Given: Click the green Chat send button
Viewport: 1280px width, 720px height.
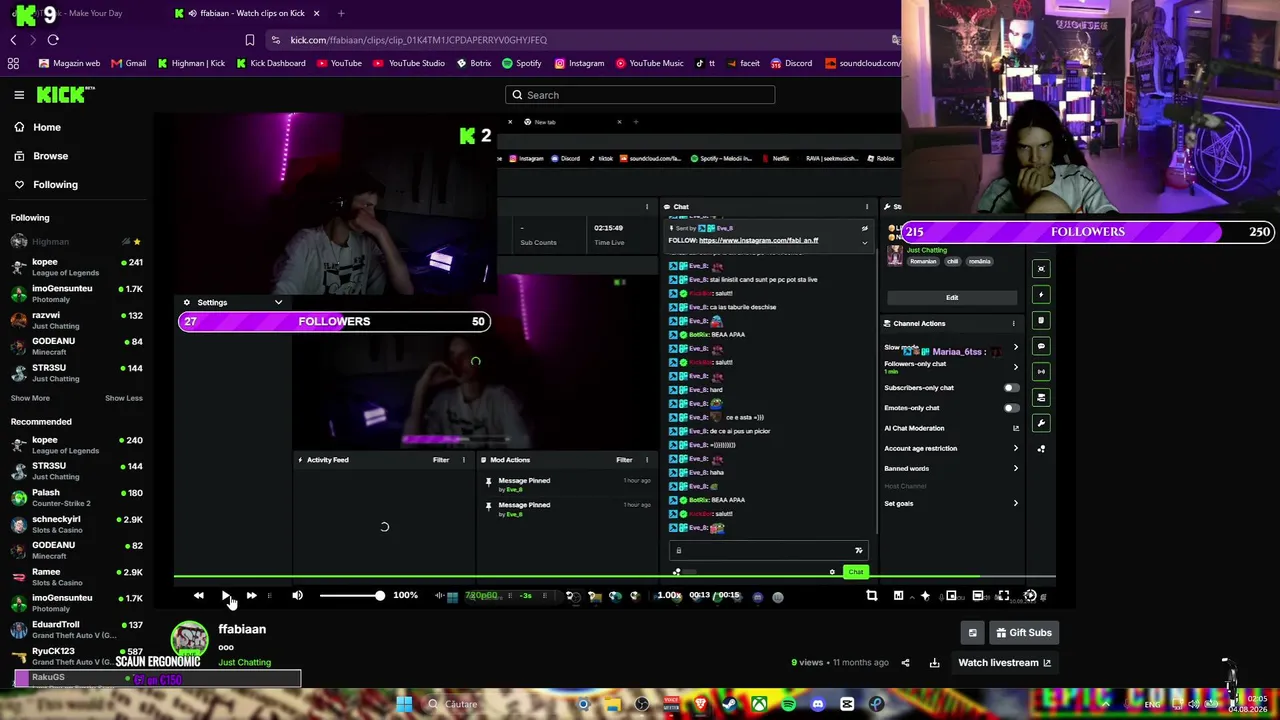Looking at the screenshot, I should [856, 572].
